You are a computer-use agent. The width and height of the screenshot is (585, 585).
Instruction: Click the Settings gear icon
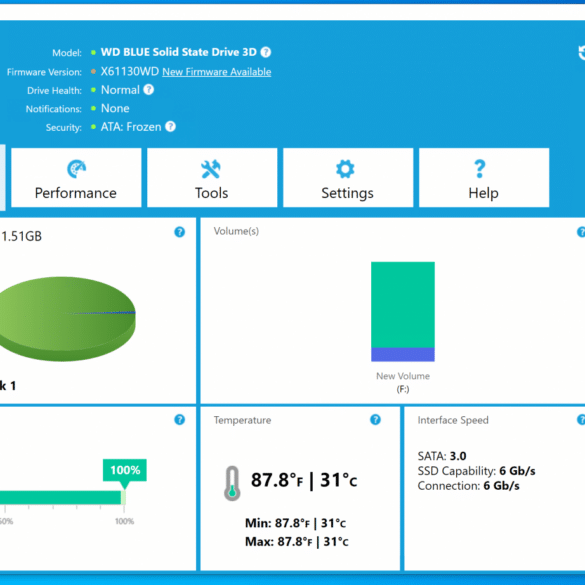coord(345,169)
